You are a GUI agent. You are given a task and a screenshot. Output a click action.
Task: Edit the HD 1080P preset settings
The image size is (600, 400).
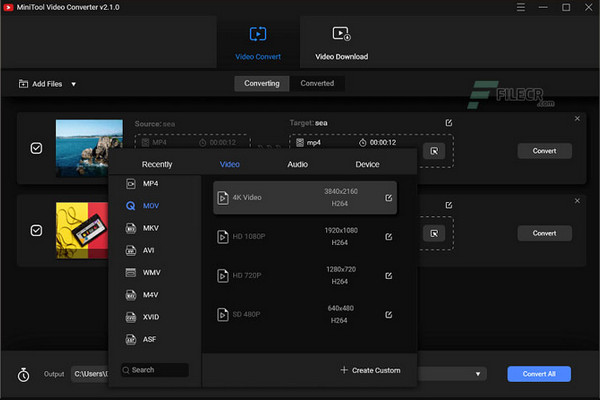(388, 237)
